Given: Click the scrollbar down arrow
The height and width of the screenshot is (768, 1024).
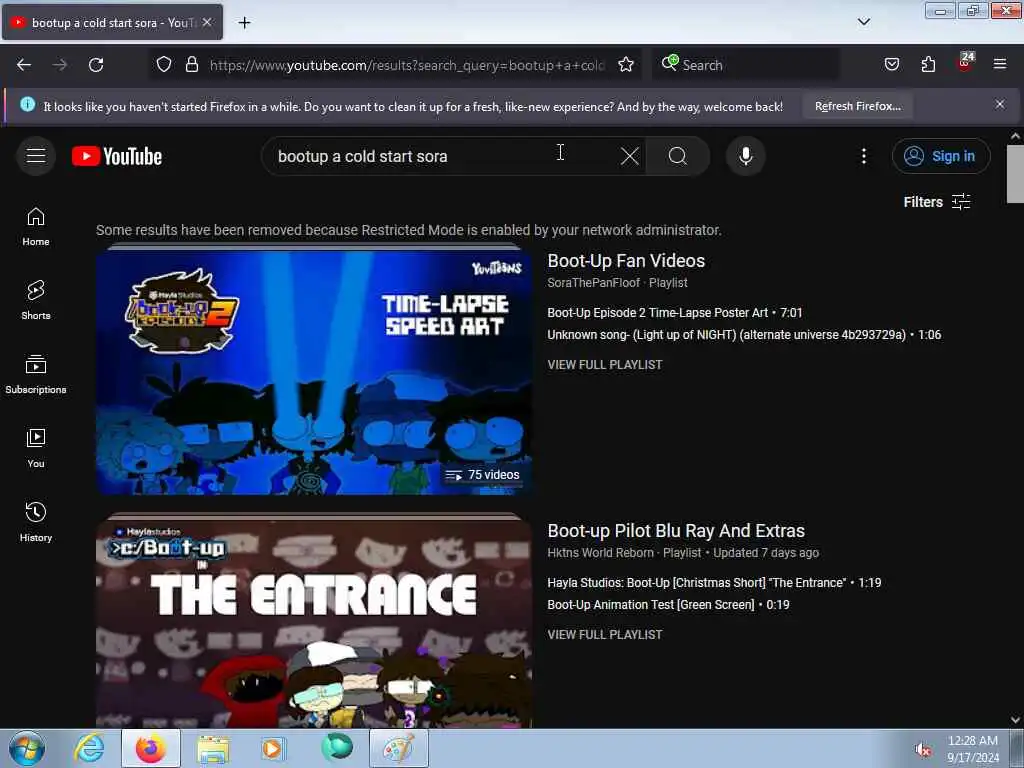Looking at the screenshot, I should tap(1015, 720).
